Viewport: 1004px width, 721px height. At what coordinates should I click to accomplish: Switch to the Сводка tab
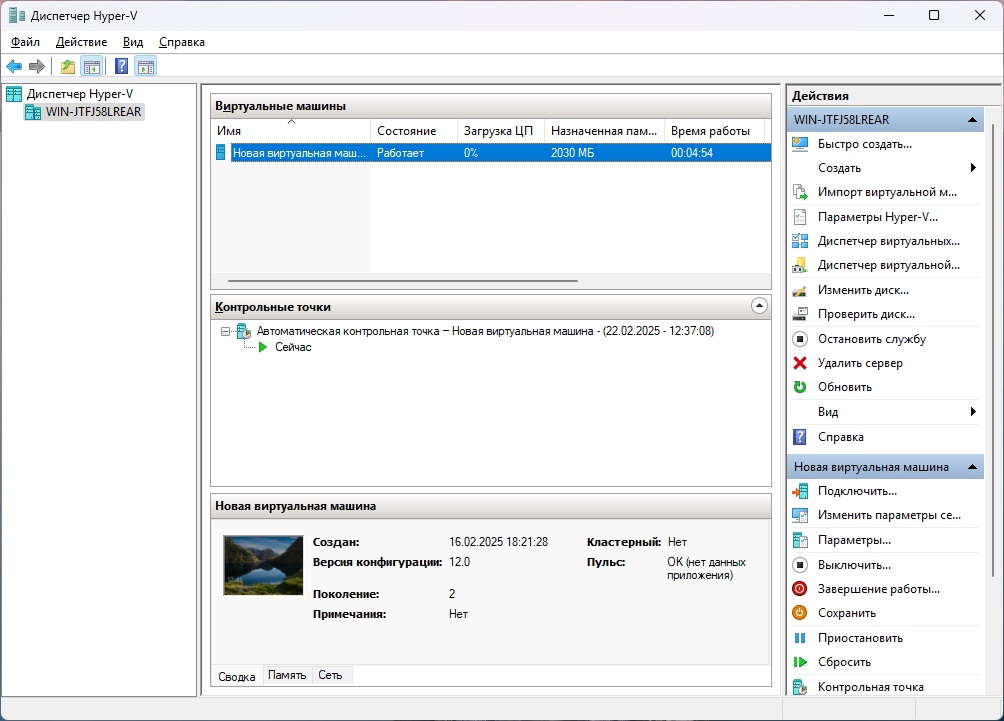[x=237, y=676]
